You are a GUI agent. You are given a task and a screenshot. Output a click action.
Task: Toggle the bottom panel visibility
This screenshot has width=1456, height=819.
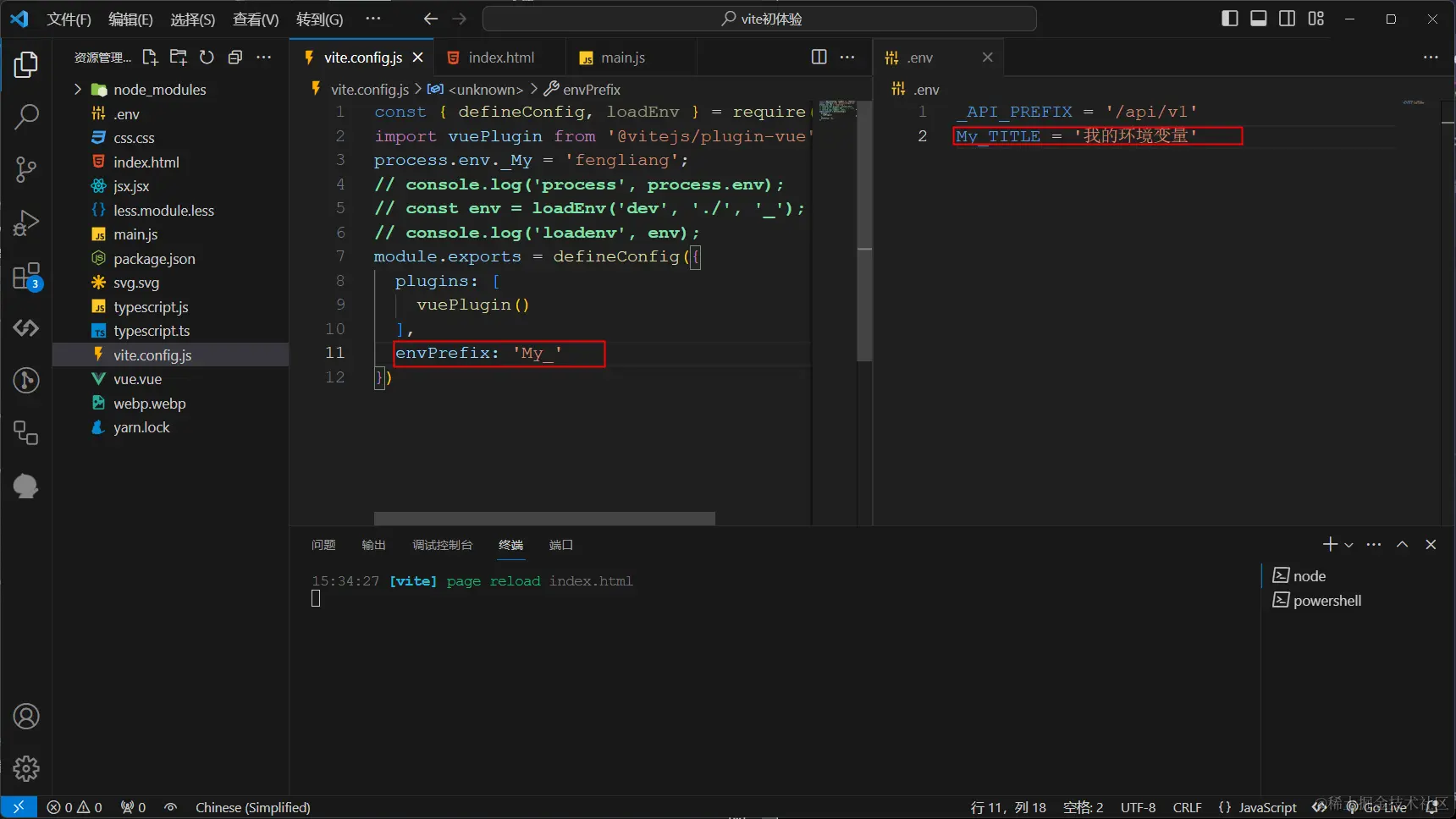[x=1259, y=19]
